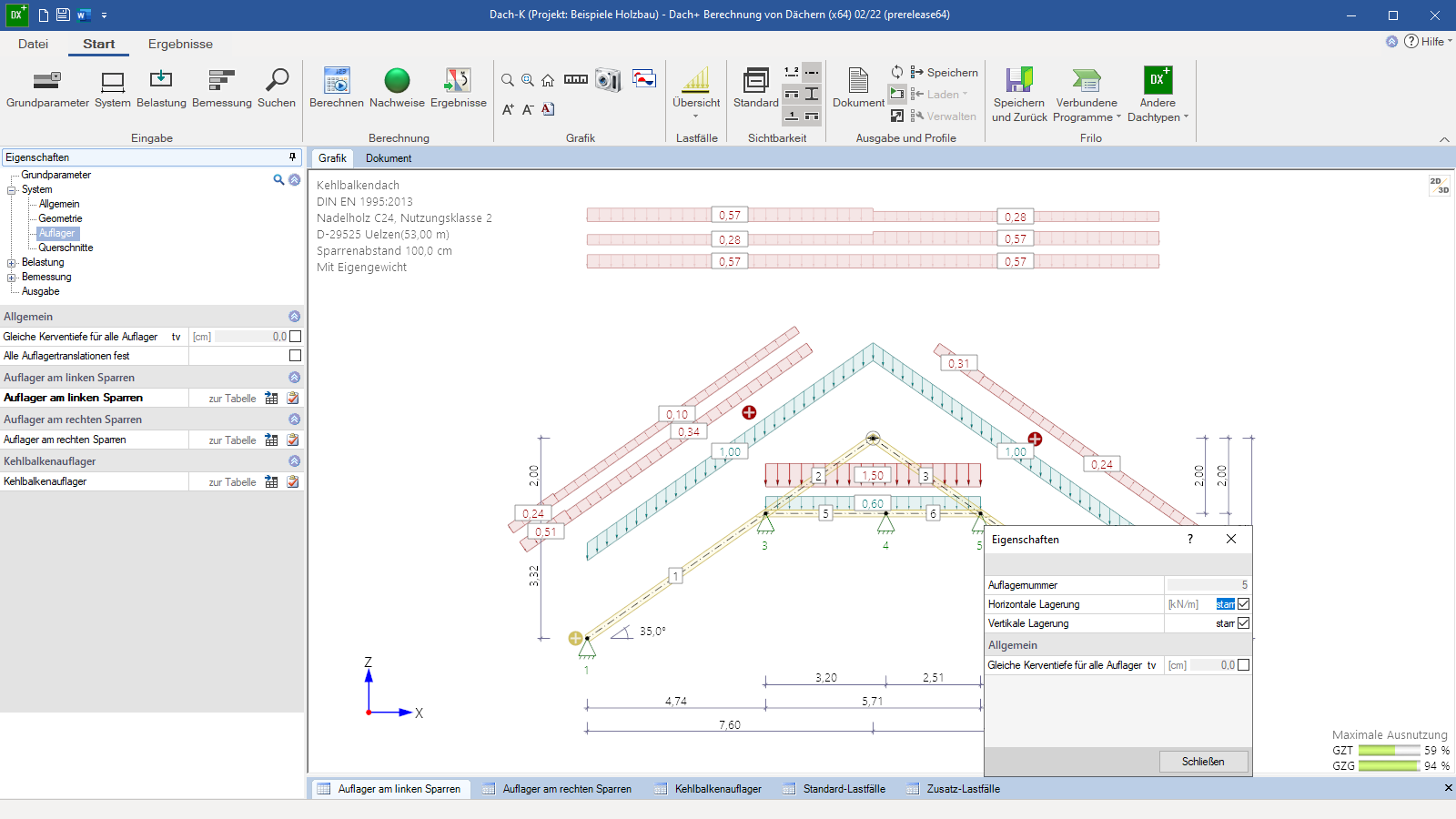The height and width of the screenshot is (819, 1456).
Task: Open the text formatting page icon
Action: [x=548, y=109]
